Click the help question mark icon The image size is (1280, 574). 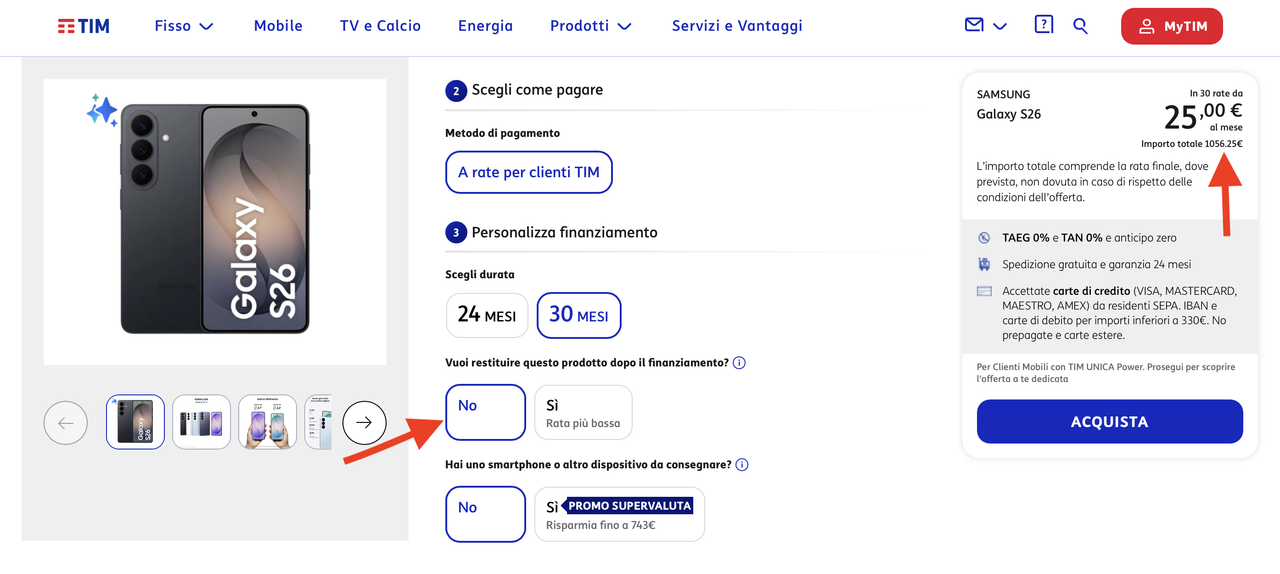[x=1044, y=25]
